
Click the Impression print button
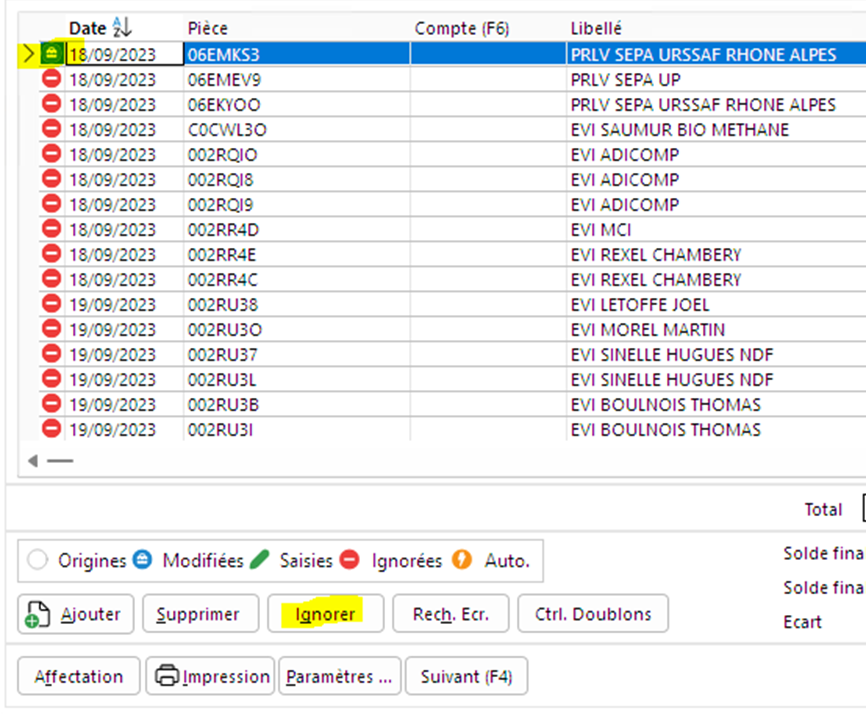point(211,677)
